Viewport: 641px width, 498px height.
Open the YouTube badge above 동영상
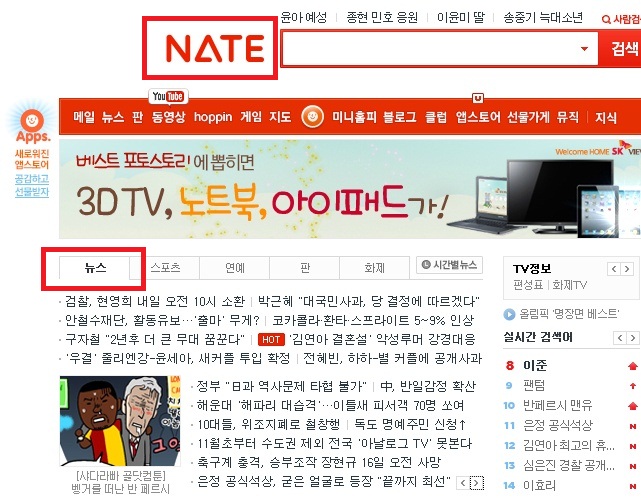(x=168, y=97)
